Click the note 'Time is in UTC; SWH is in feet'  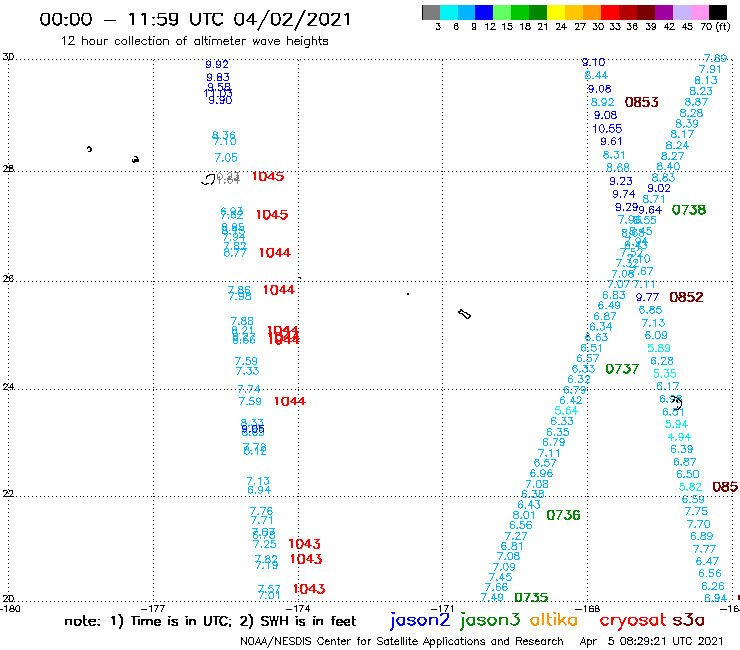[210, 621]
